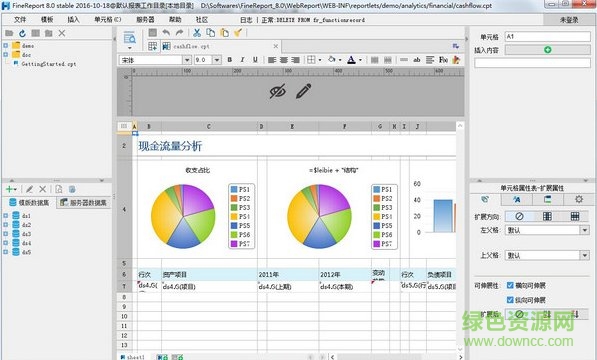Click the cell borders icon
597x360 pixels.
point(311,60)
